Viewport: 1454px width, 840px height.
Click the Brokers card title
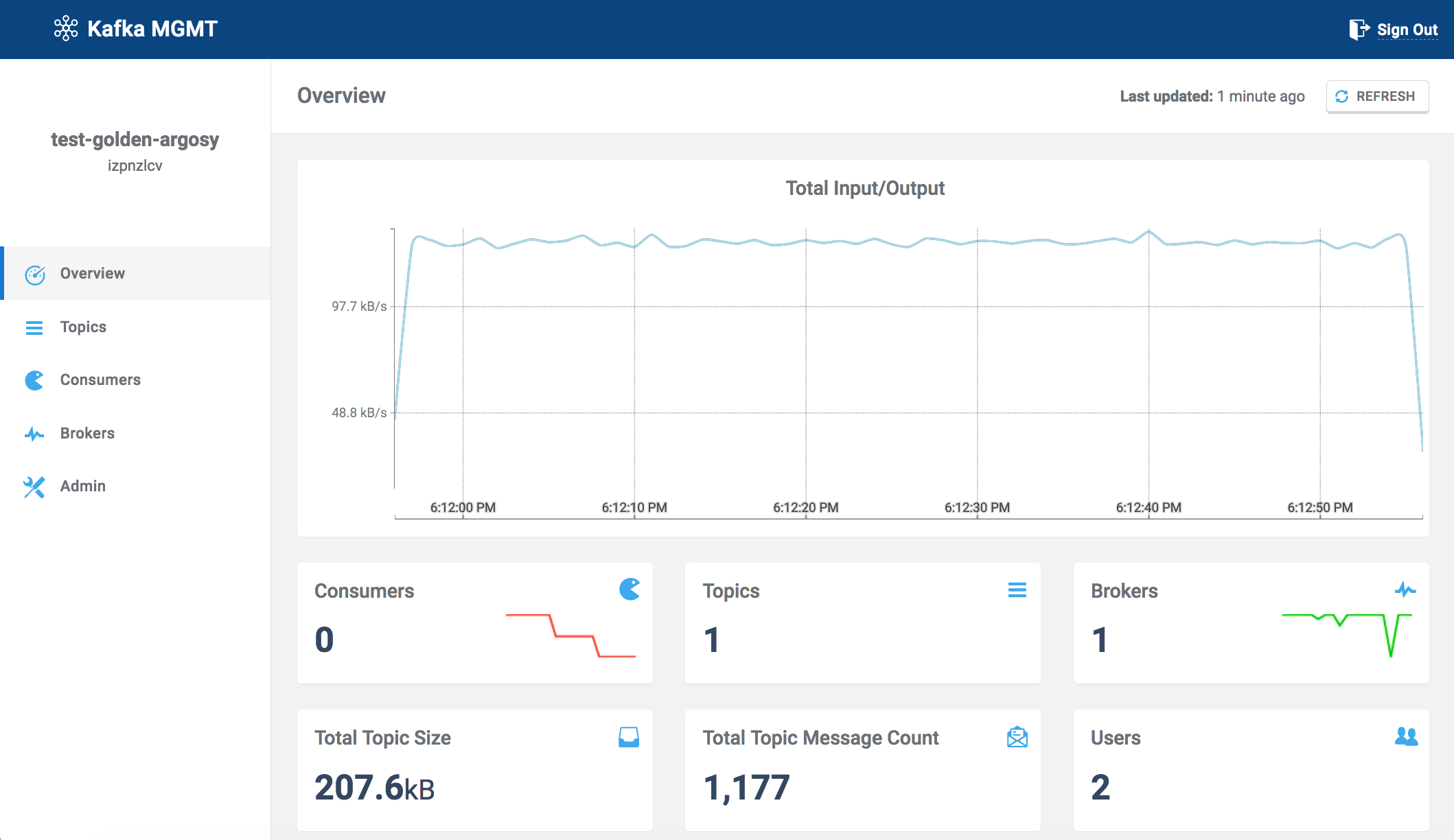coord(1124,591)
